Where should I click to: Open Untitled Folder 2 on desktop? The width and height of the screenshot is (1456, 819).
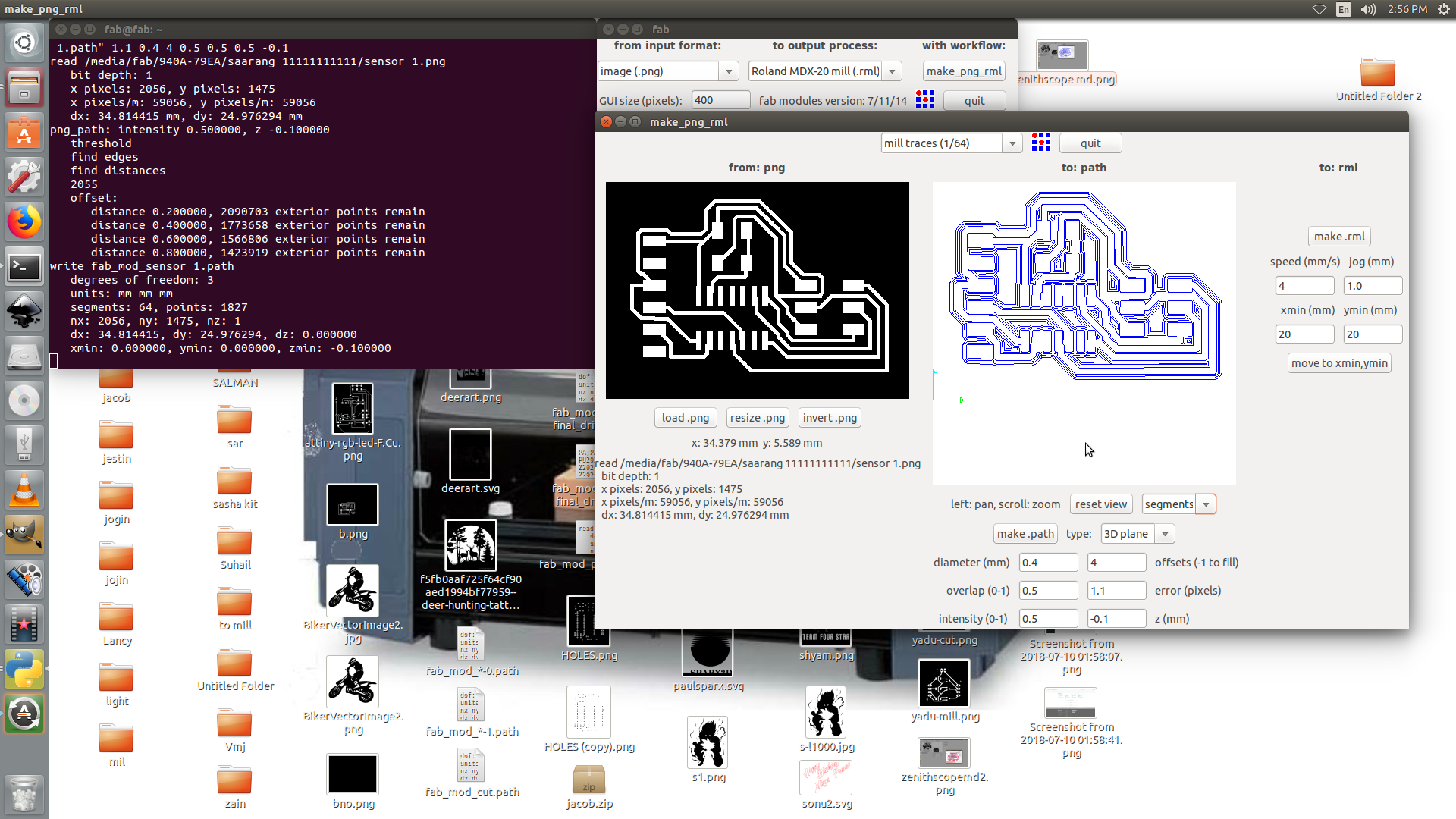coord(1378,80)
